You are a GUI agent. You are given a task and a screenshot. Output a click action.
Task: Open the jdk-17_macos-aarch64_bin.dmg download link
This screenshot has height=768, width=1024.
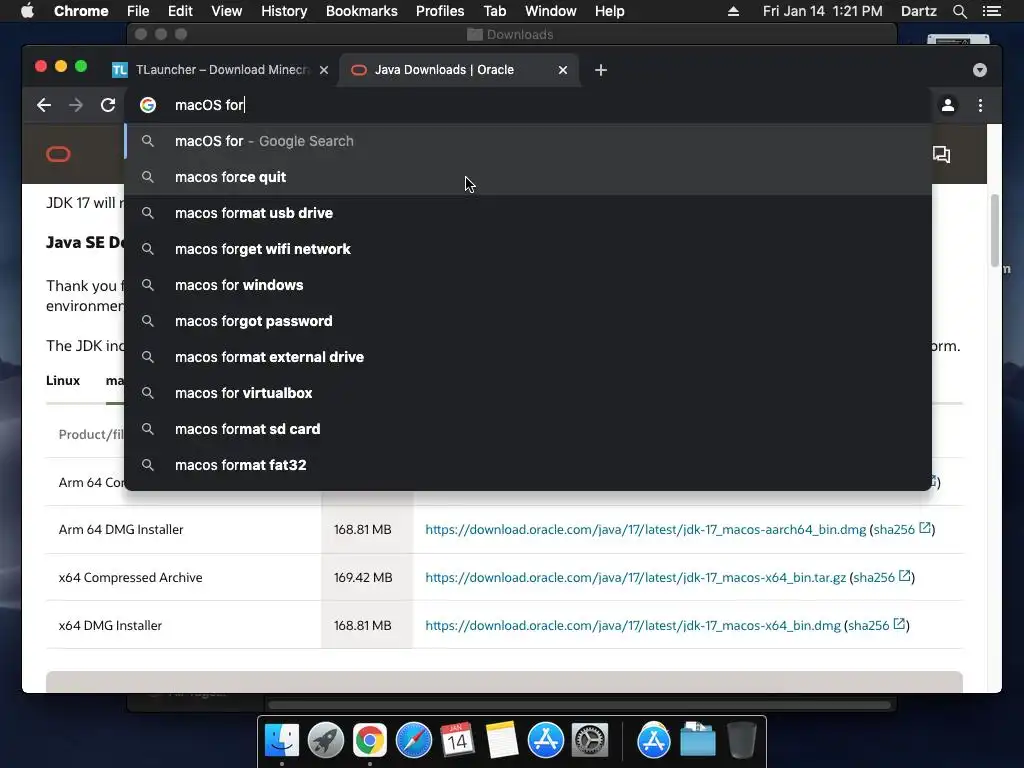pos(645,530)
